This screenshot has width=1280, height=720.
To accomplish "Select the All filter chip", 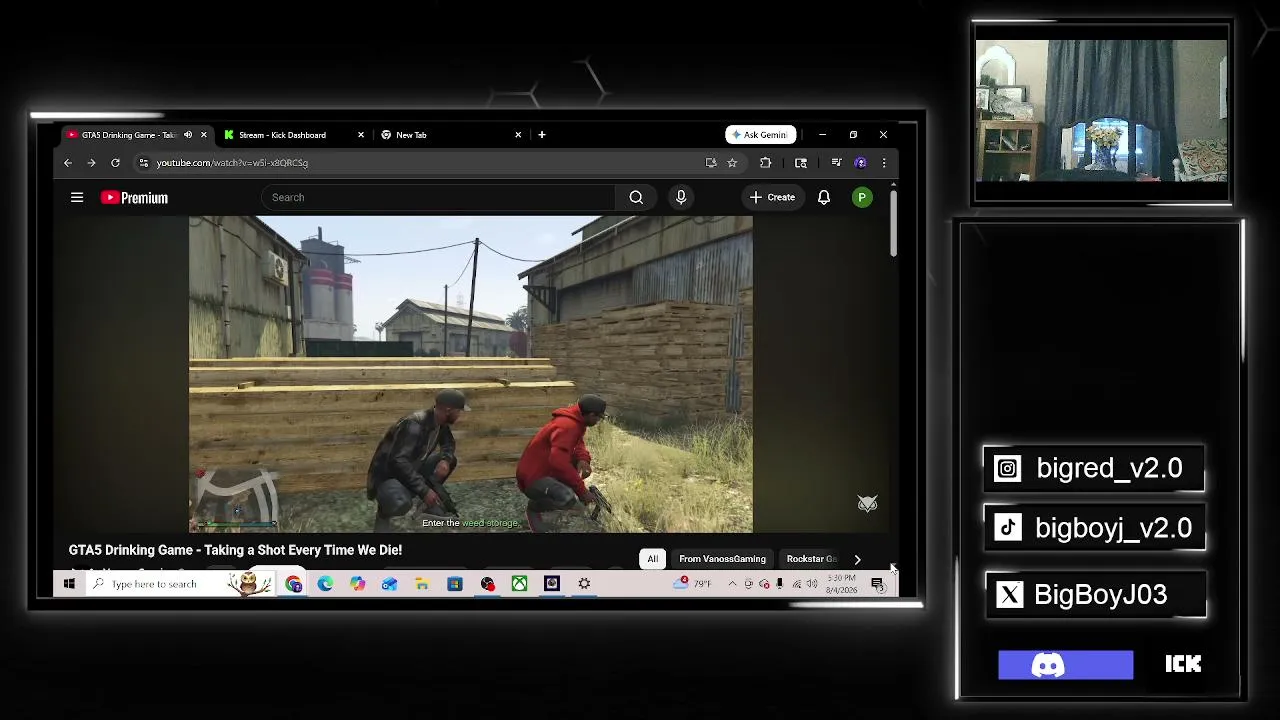I will click(x=653, y=559).
